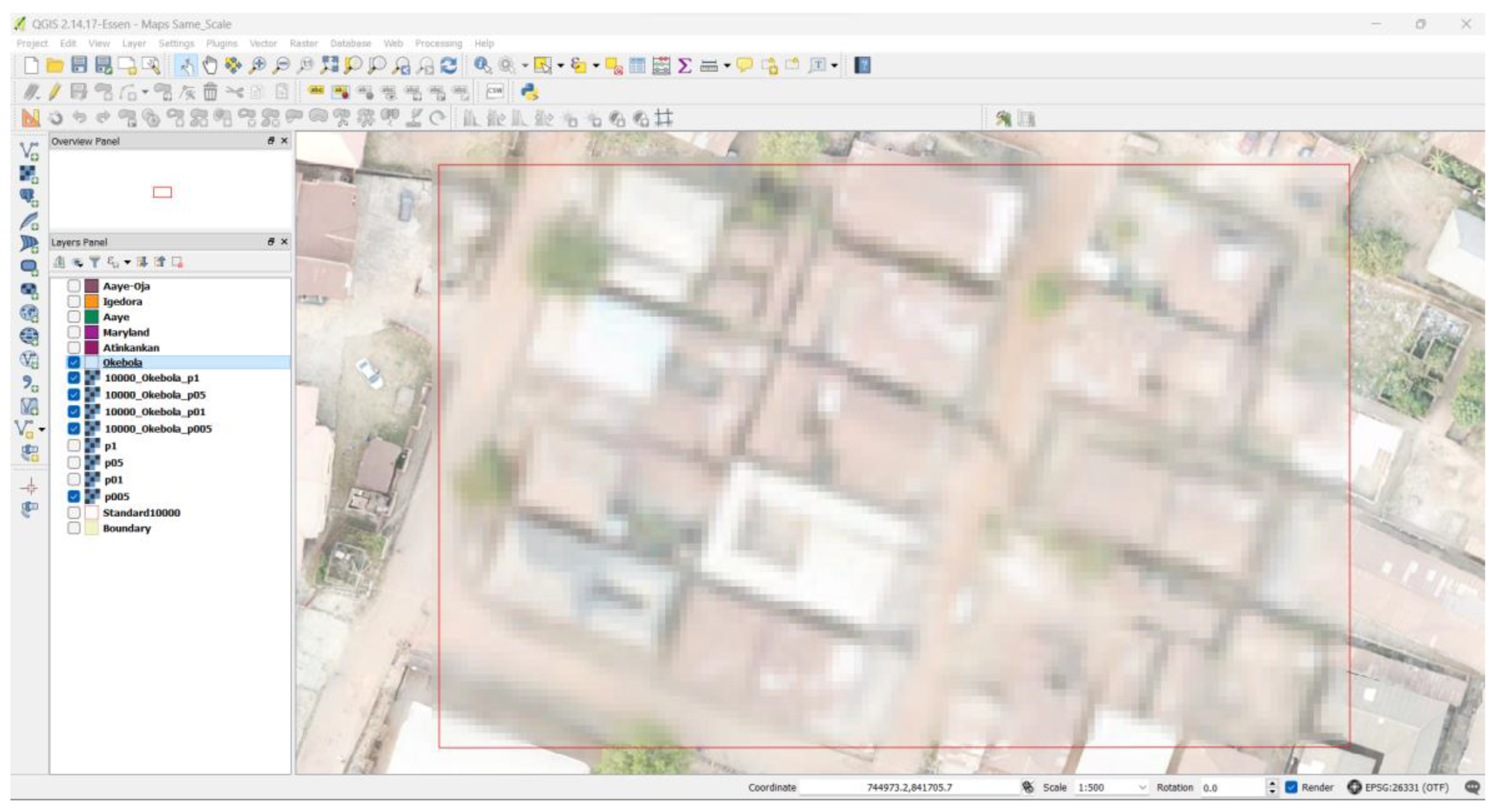The width and height of the screenshot is (1497, 812).
Task: Open the Statistical Summary sigma icon
Action: [x=684, y=65]
